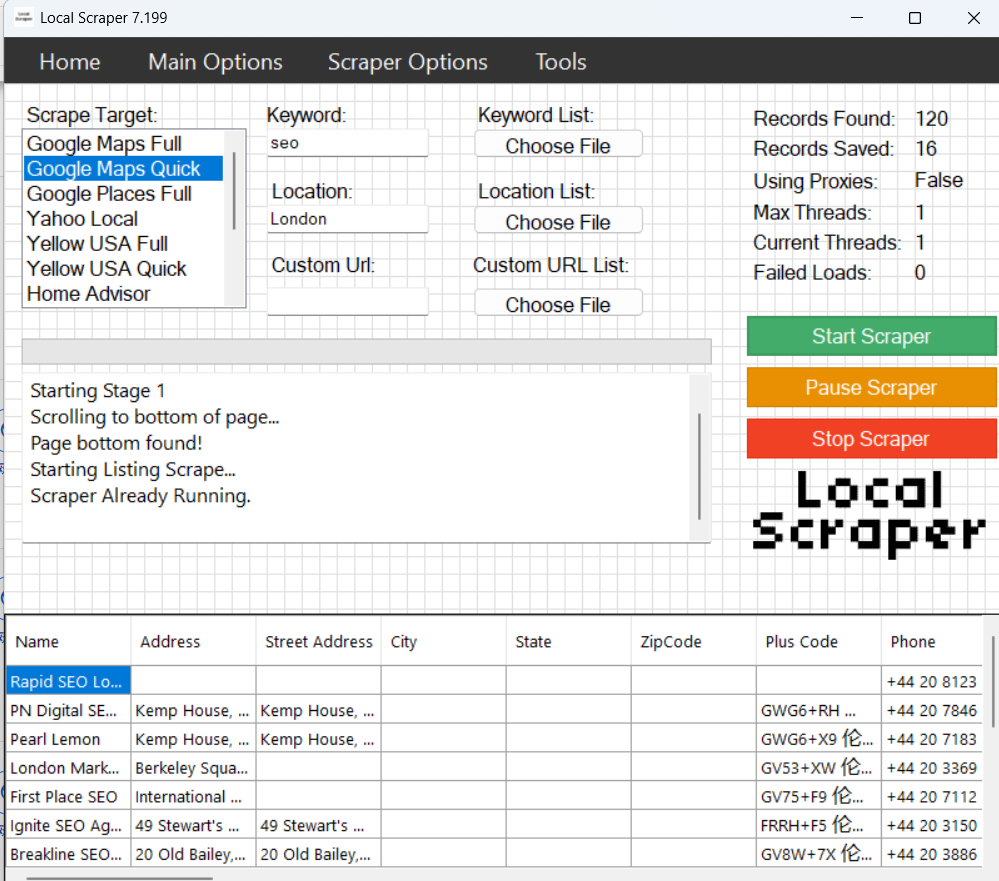Select Home Advisor scrape target

pos(124,294)
